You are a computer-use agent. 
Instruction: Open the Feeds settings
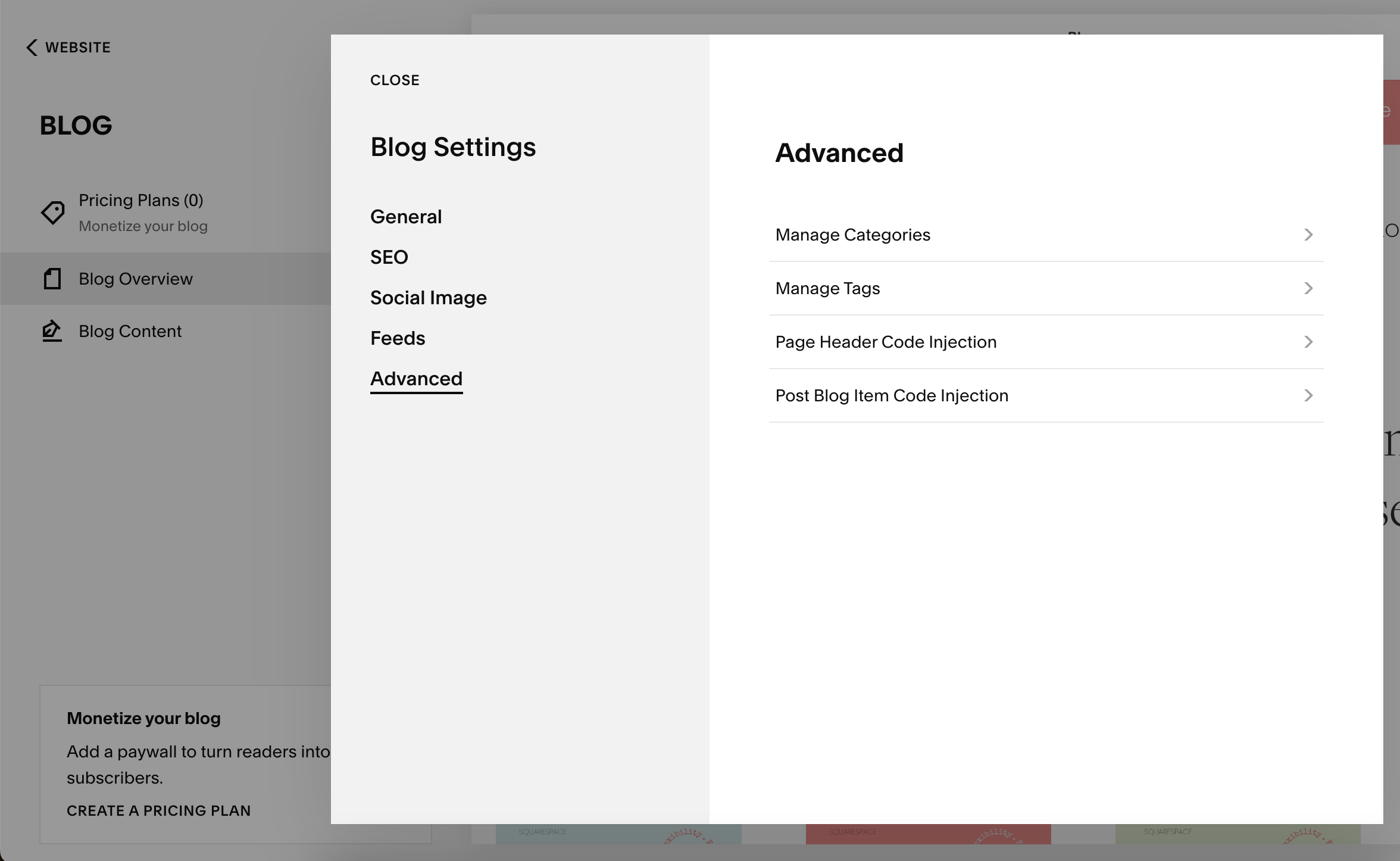pyautogui.click(x=398, y=338)
